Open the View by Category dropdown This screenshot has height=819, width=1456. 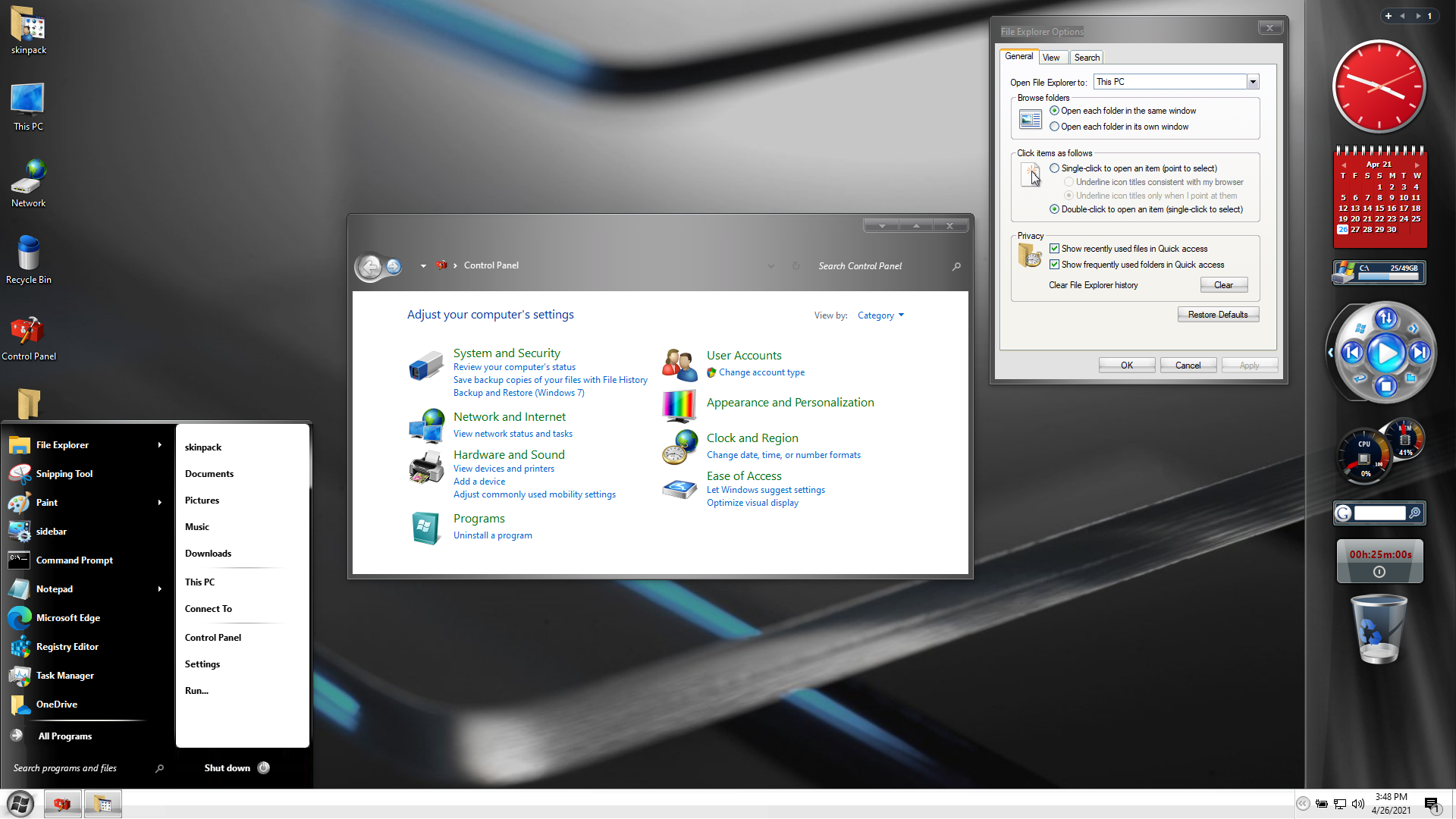(880, 315)
